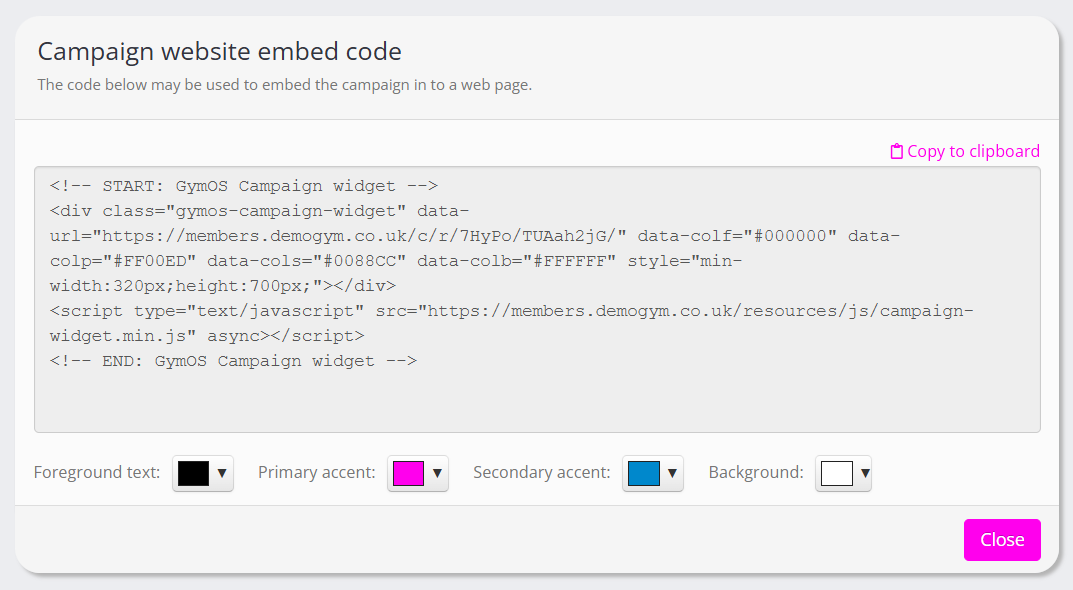This screenshot has height=590, width=1073.
Task: Click the END: GymOS Campaign widget comment line
Action: (233, 361)
